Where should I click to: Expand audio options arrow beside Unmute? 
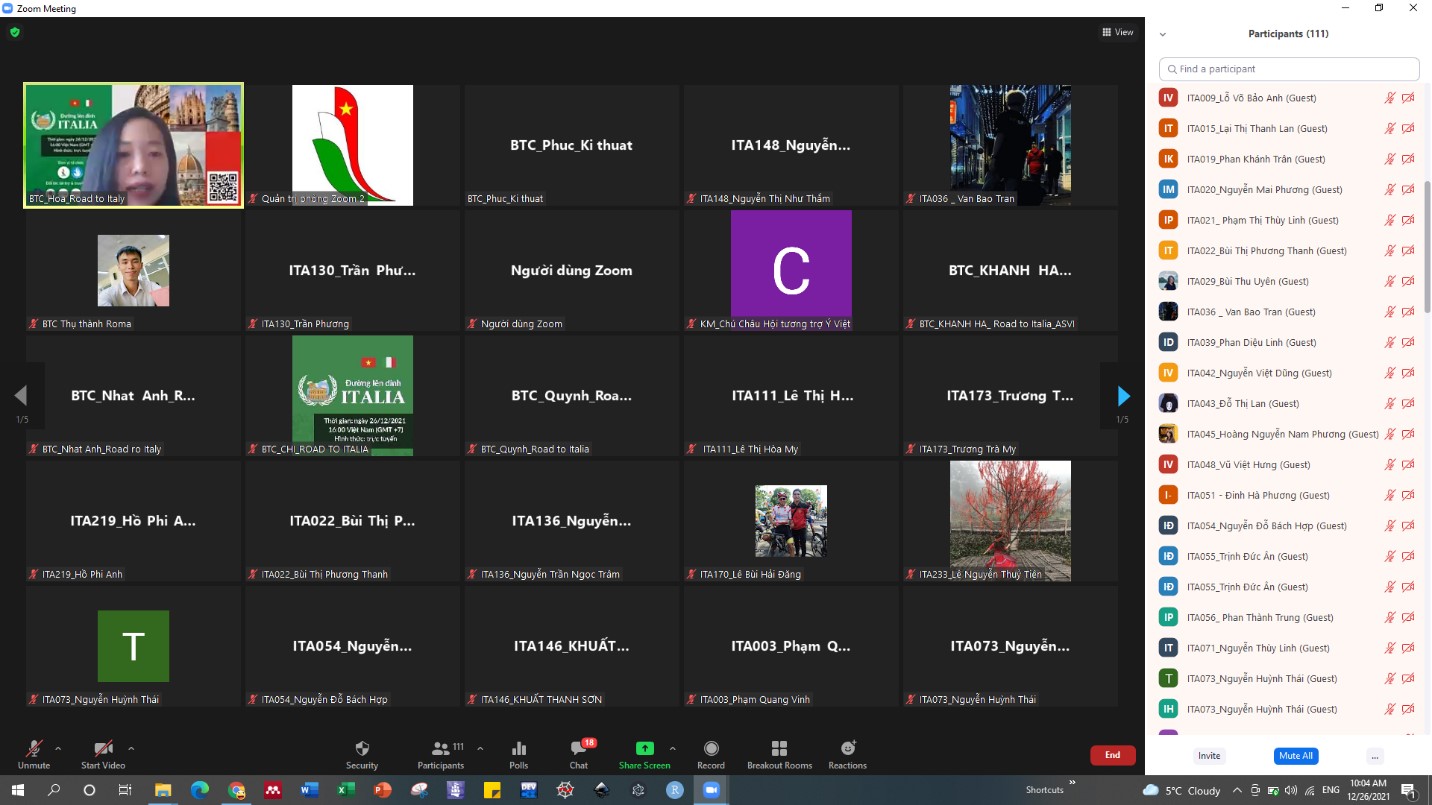click(58, 748)
